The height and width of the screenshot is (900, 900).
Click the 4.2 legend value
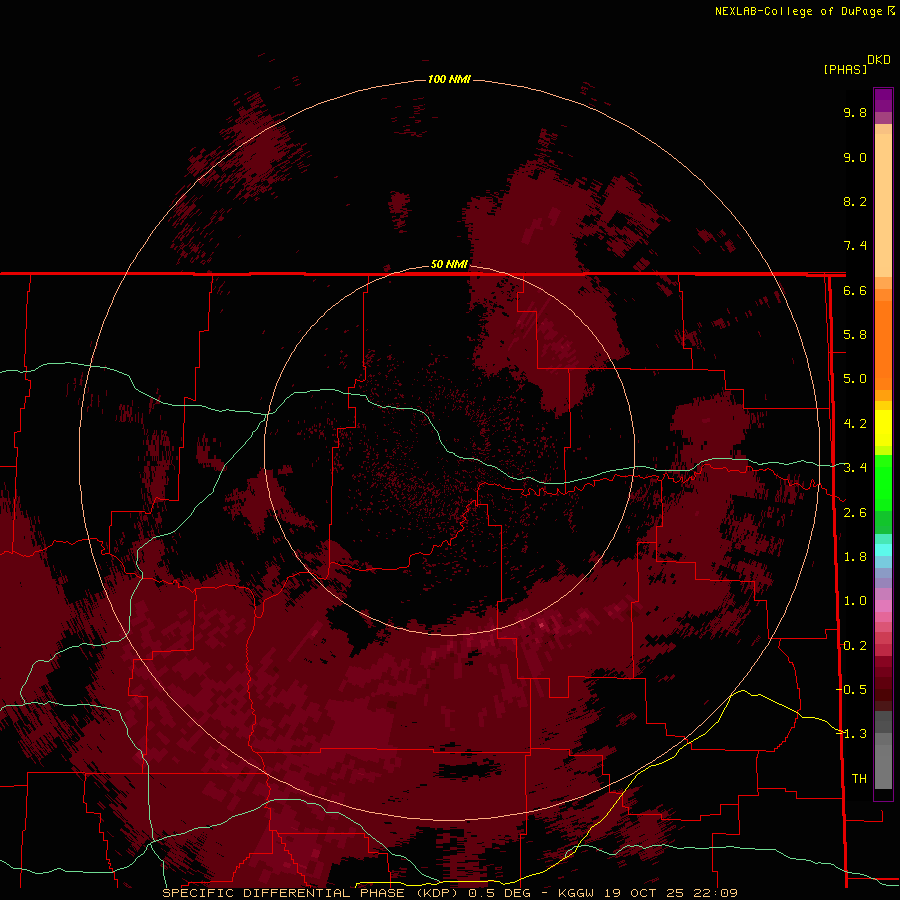pyautogui.click(x=855, y=424)
